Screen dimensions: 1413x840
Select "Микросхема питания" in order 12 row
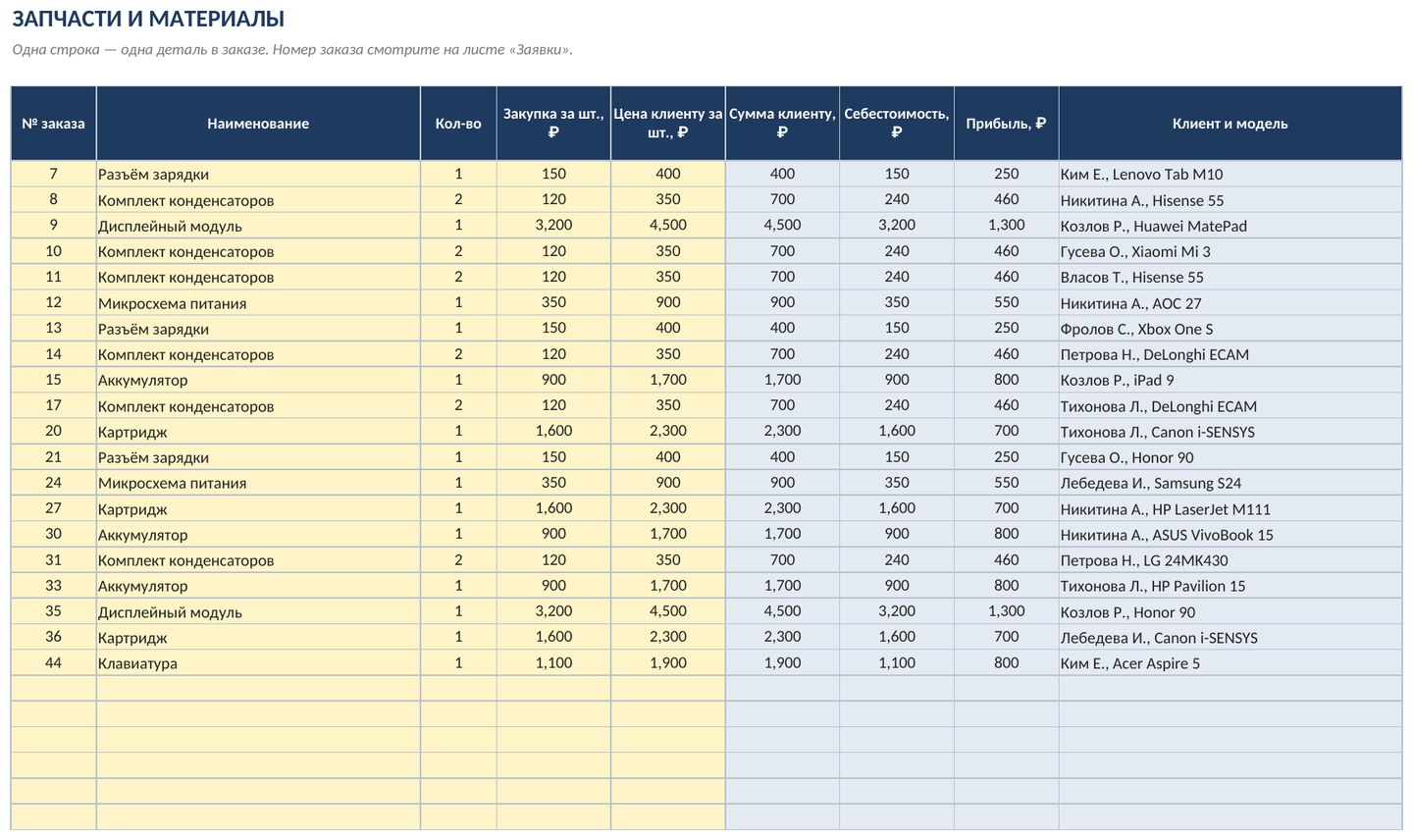coord(258,303)
